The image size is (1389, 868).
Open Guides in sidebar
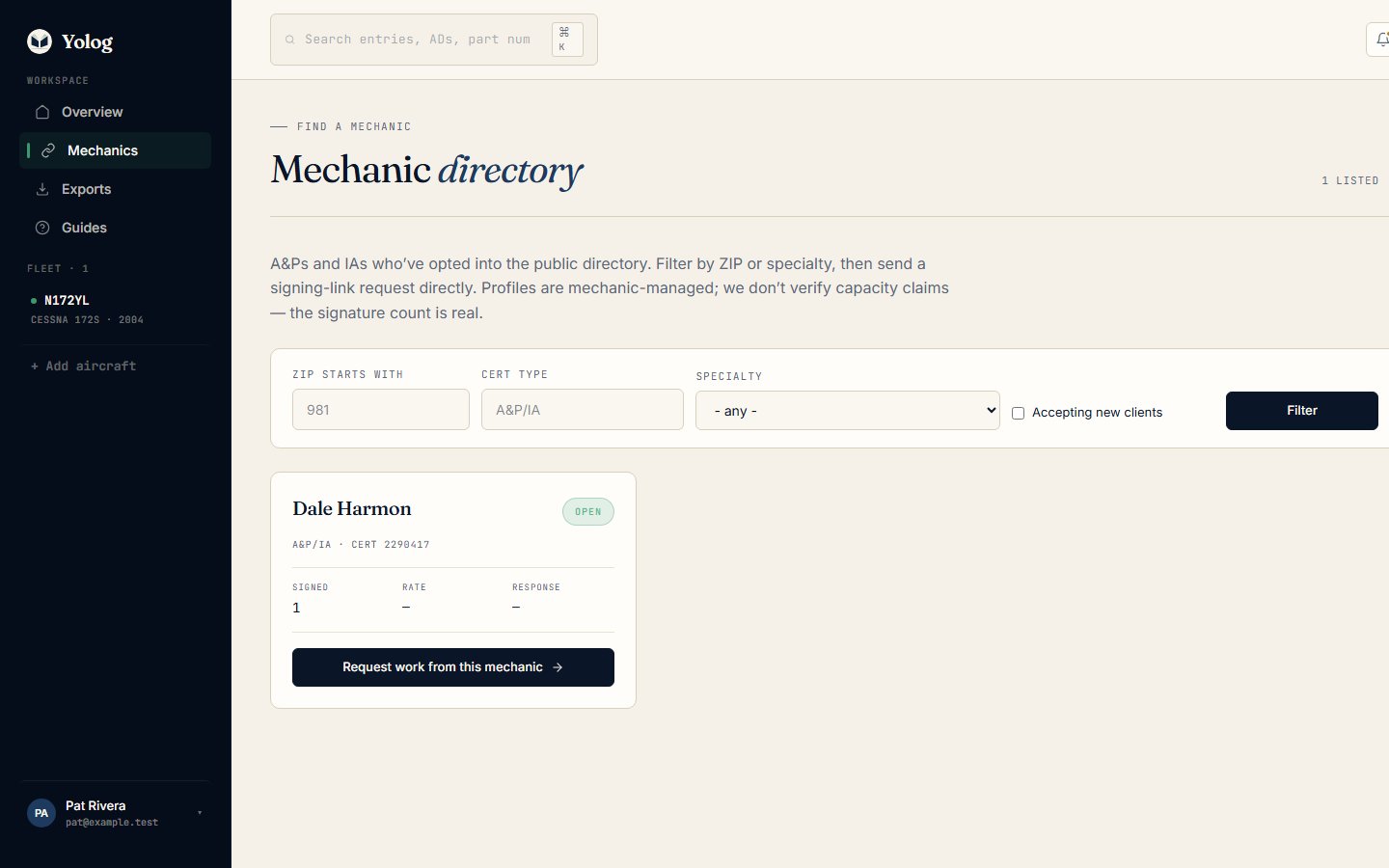tap(115, 228)
